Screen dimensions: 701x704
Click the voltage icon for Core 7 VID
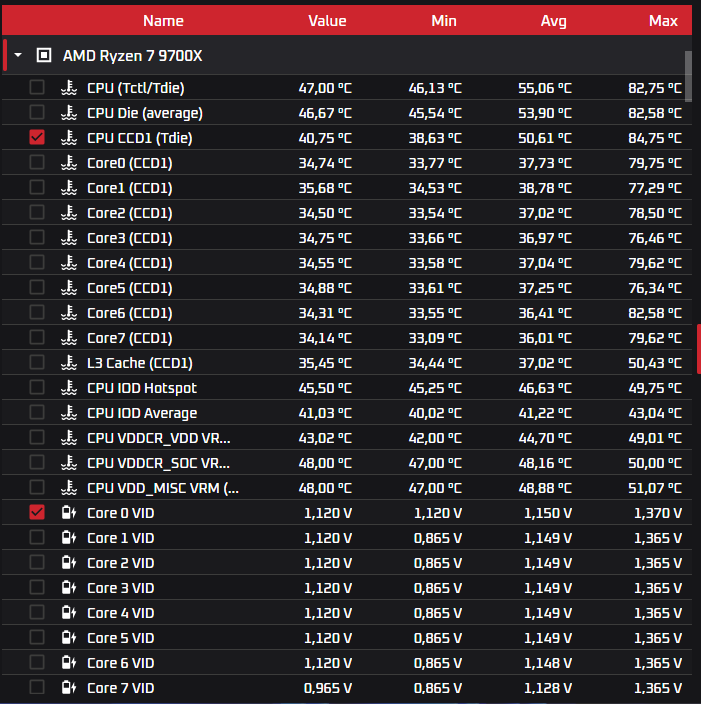pos(69,688)
